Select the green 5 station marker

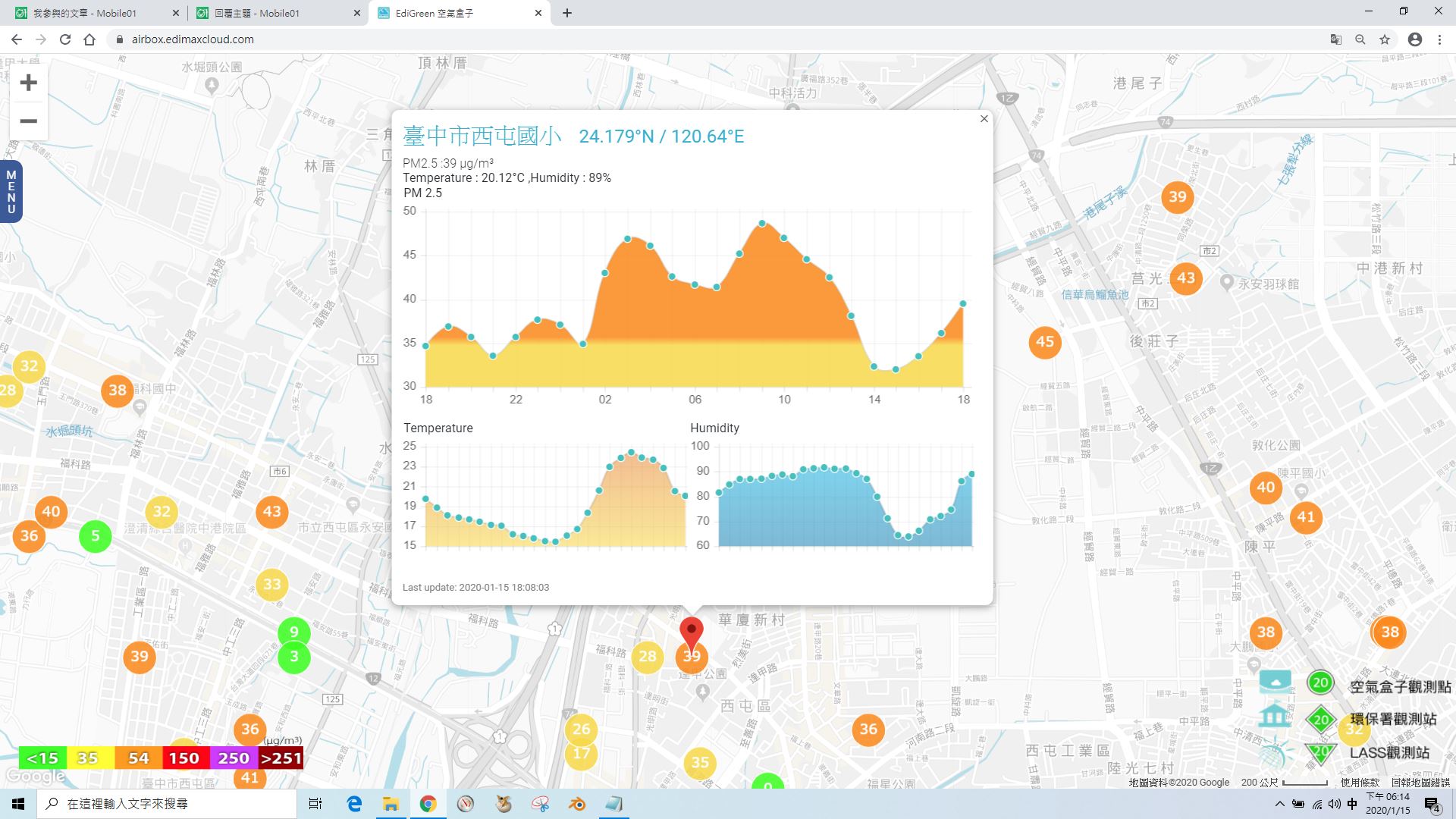pyautogui.click(x=96, y=536)
